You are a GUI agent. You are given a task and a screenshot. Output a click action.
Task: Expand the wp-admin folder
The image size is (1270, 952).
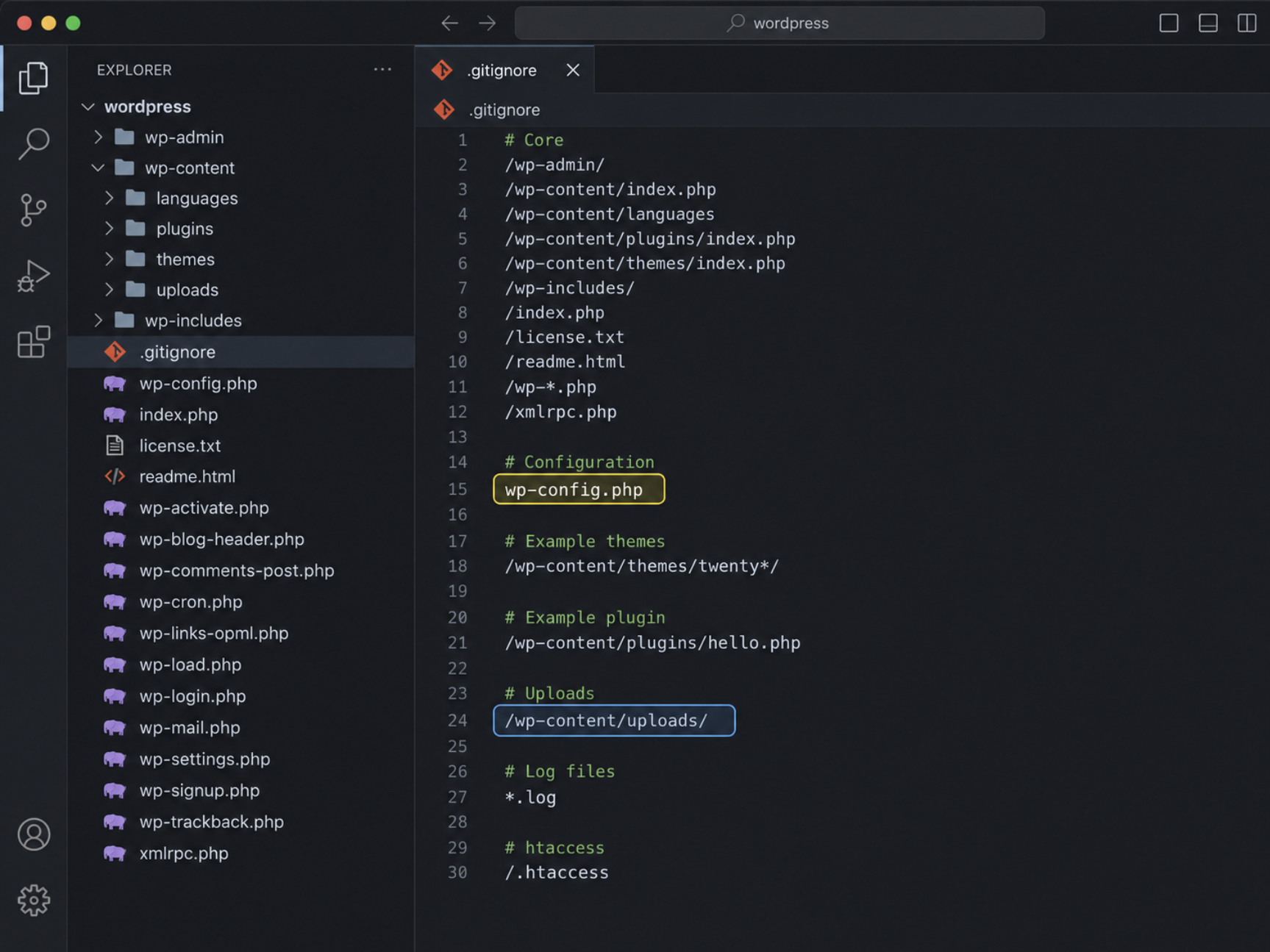tap(98, 137)
